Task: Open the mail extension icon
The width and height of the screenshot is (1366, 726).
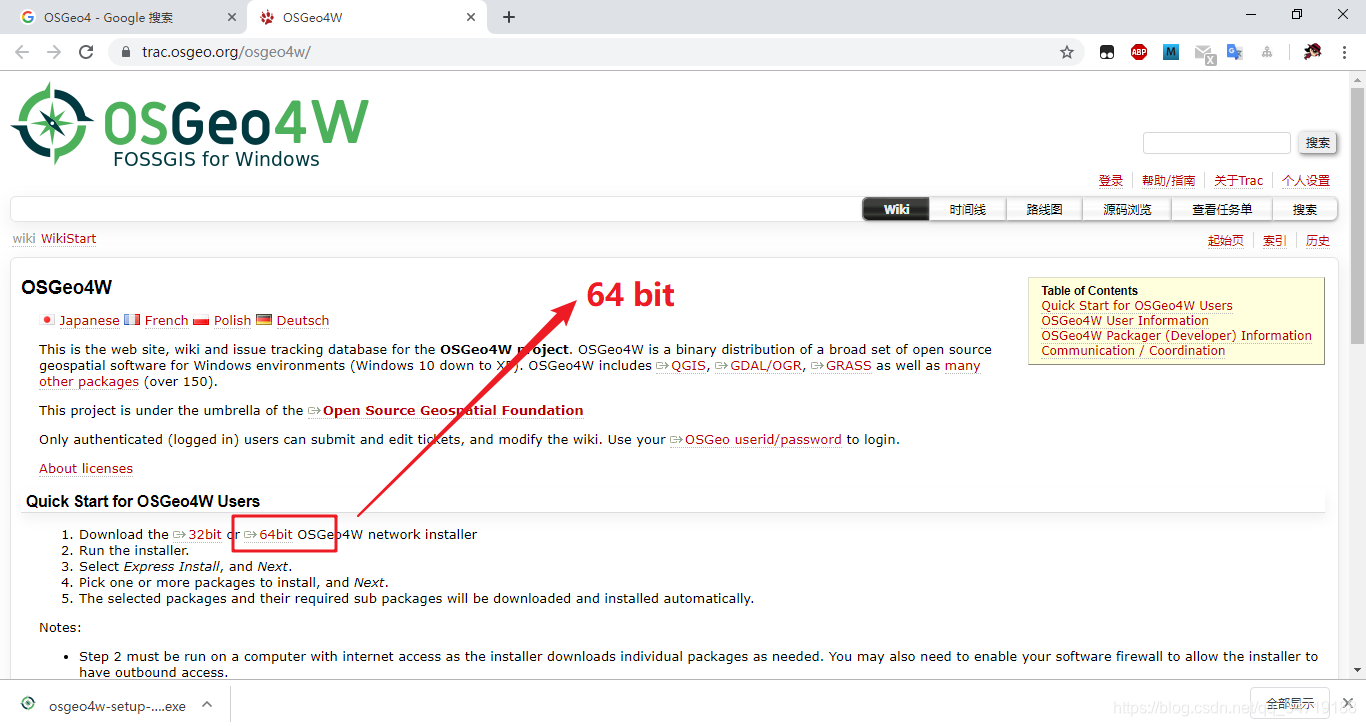Action: [x=1204, y=53]
